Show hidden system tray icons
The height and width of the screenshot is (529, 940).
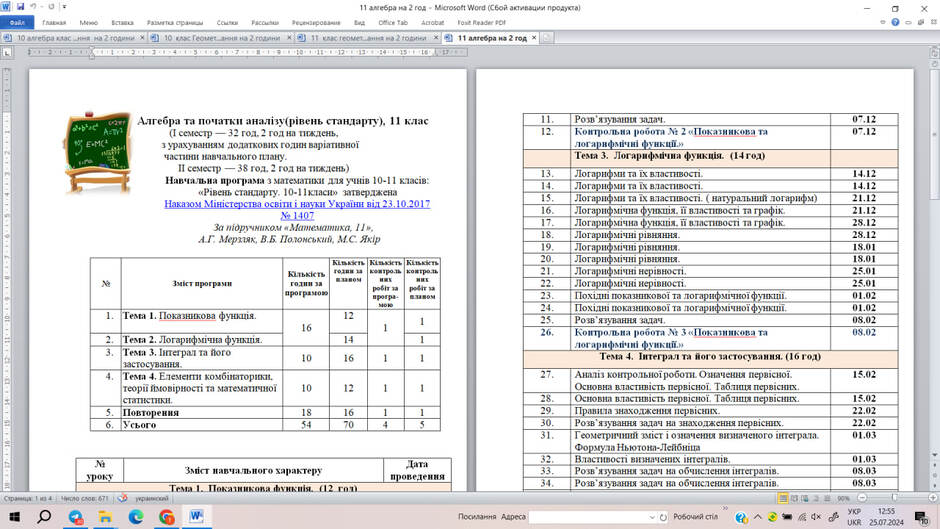(x=758, y=516)
